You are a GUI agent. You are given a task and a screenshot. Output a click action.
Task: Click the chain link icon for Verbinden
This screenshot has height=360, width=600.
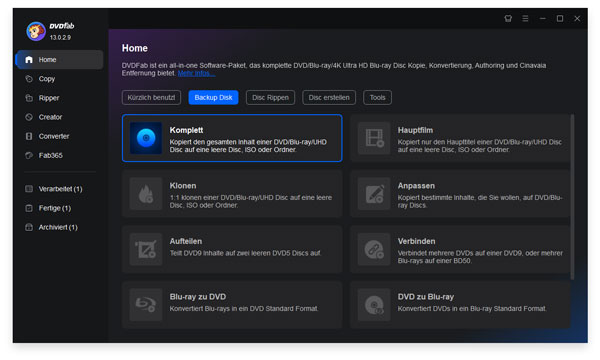click(x=374, y=249)
